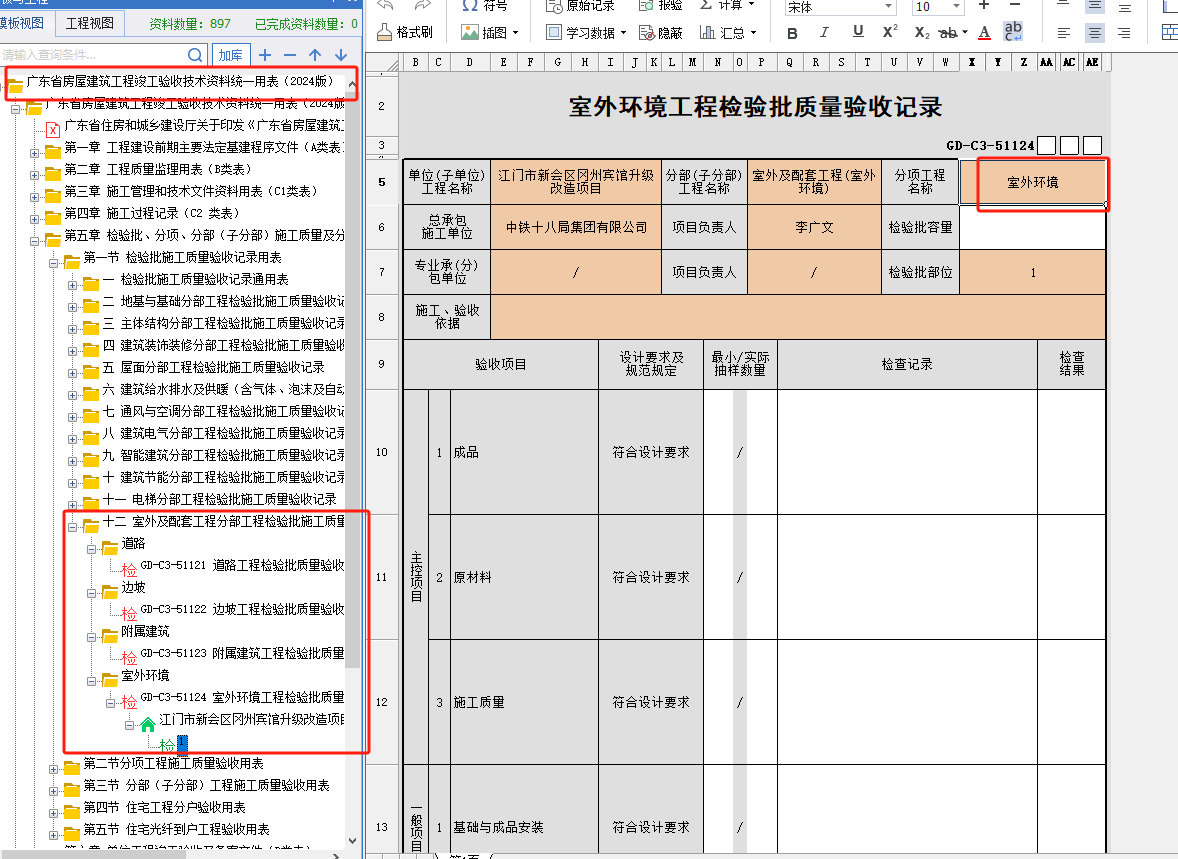Increase font size with the plus icon
Viewport: 1178px width, 859px height.
point(984,5)
